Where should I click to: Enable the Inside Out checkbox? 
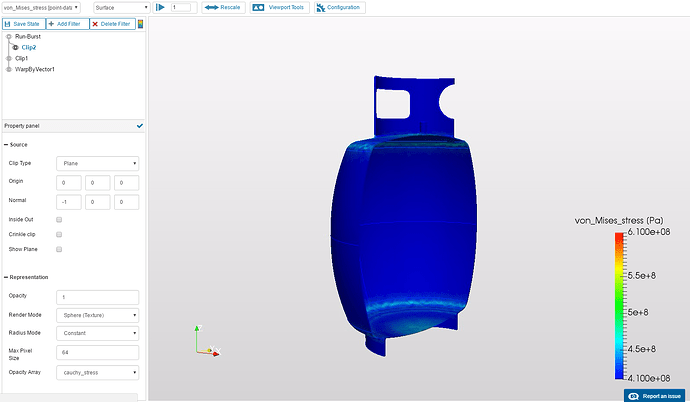pos(59,219)
